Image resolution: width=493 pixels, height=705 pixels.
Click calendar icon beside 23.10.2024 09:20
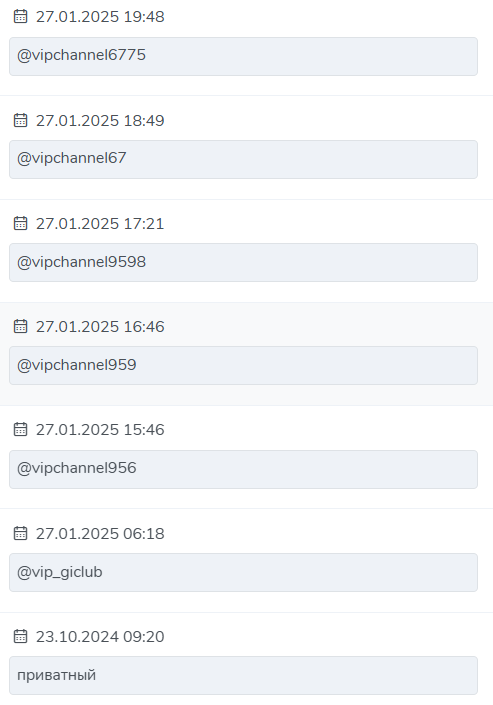point(20,636)
